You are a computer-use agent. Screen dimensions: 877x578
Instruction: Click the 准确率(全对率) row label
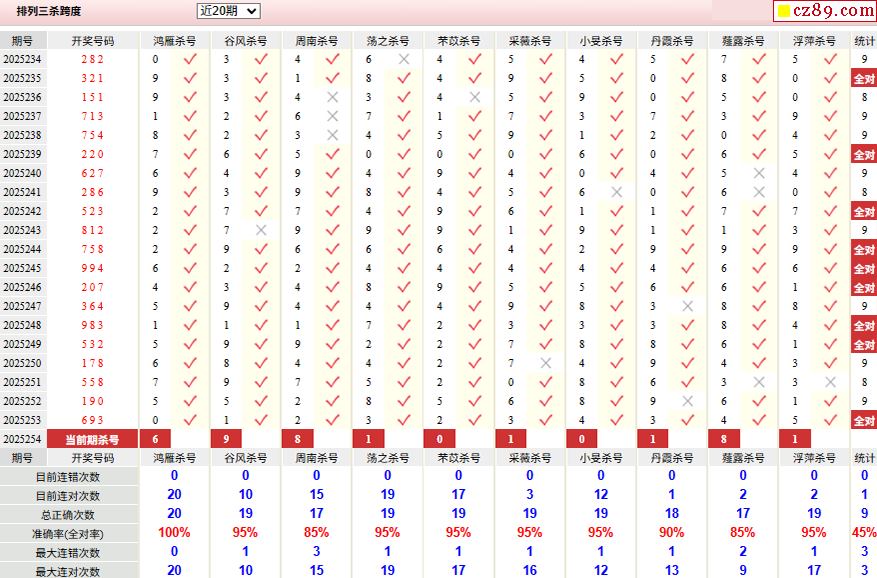click(68, 534)
